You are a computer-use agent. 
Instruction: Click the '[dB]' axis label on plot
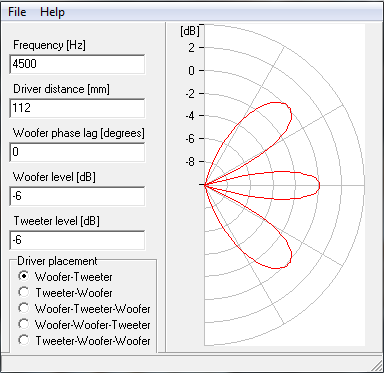tap(190, 31)
